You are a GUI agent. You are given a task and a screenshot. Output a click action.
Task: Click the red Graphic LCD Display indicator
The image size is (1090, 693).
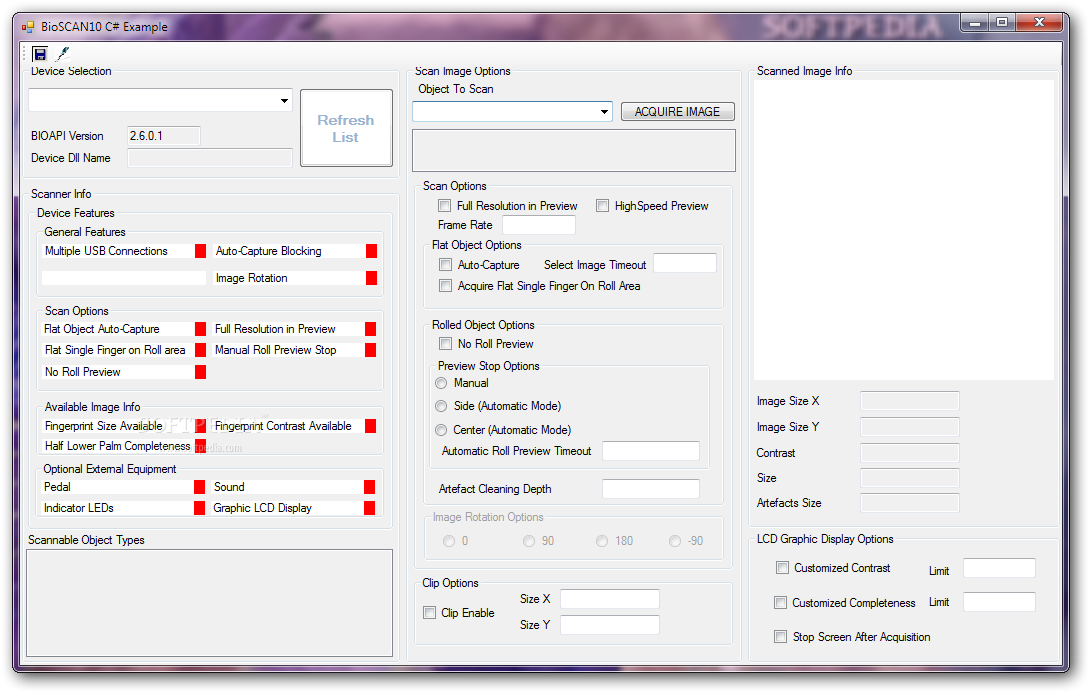point(369,508)
